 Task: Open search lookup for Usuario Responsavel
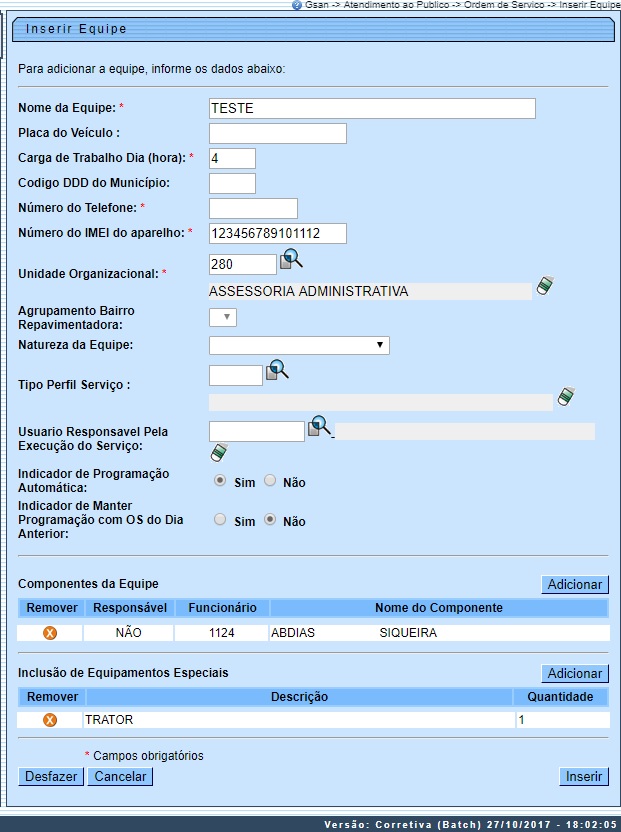(x=319, y=426)
